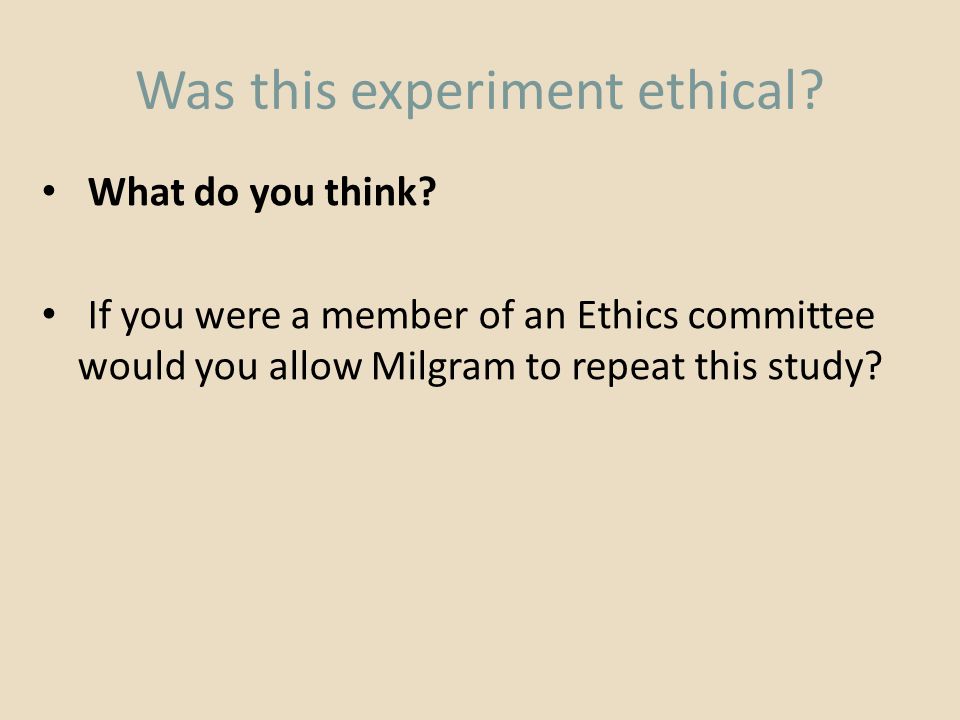Click the word 'ethical?' in the heading
This screenshot has height=720, width=960.
730,89
